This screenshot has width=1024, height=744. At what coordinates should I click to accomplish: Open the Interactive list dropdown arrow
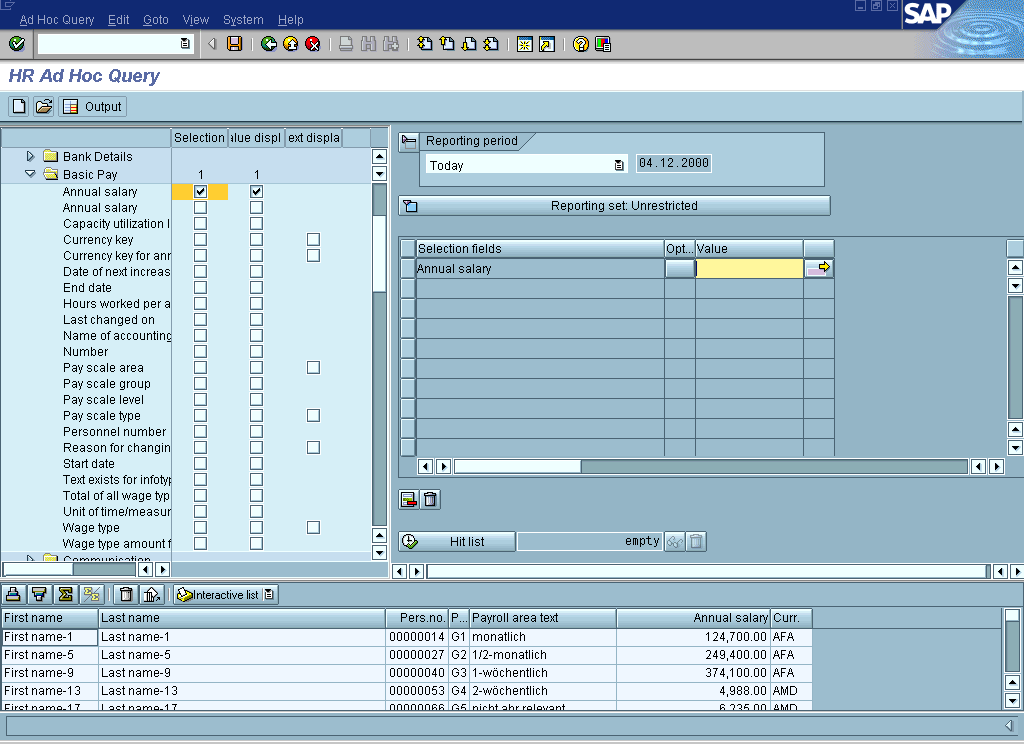[x=269, y=594]
